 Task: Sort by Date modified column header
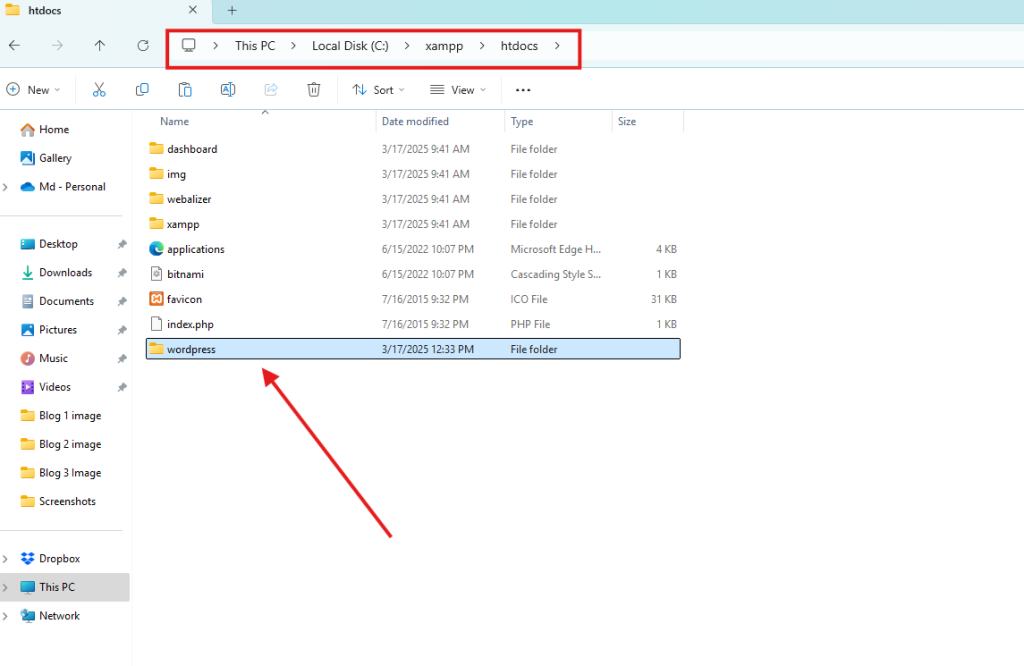tap(415, 121)
